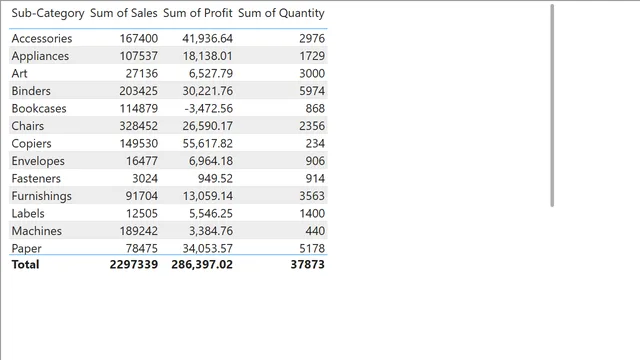
Task: Click Appliances profit 18,138.01
Action: (207, 56)
